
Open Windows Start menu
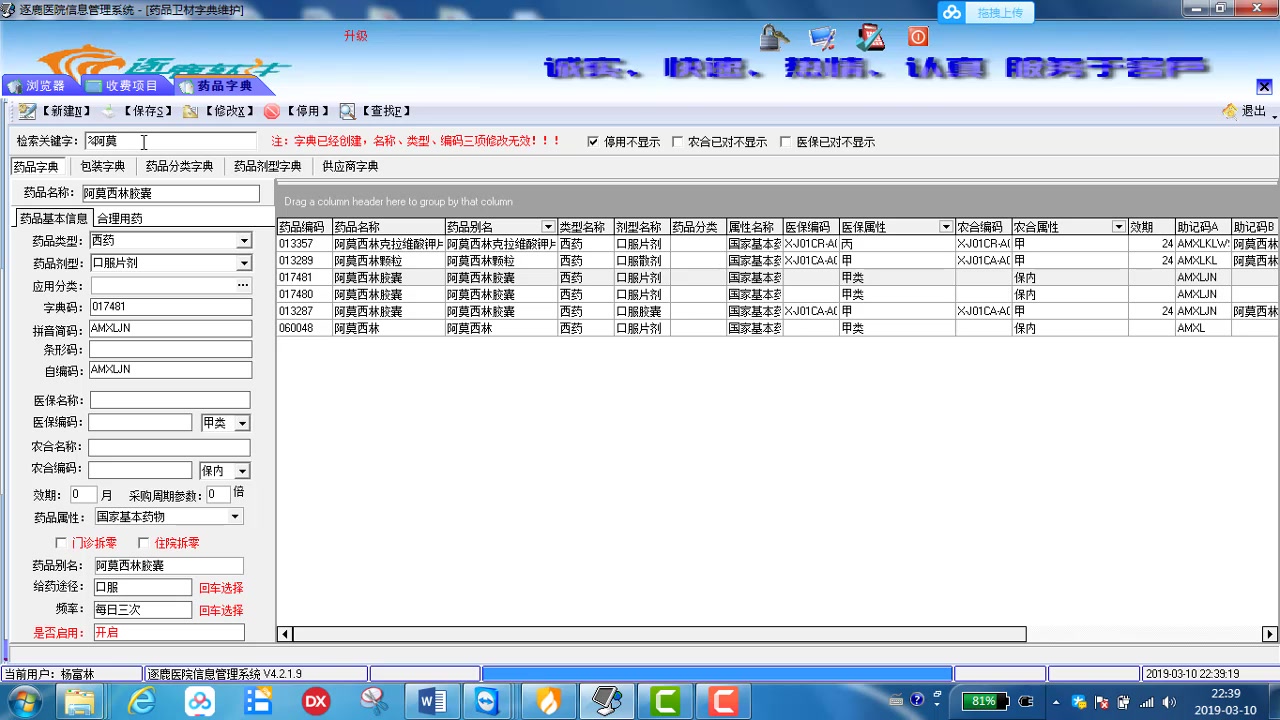(25, 700)
